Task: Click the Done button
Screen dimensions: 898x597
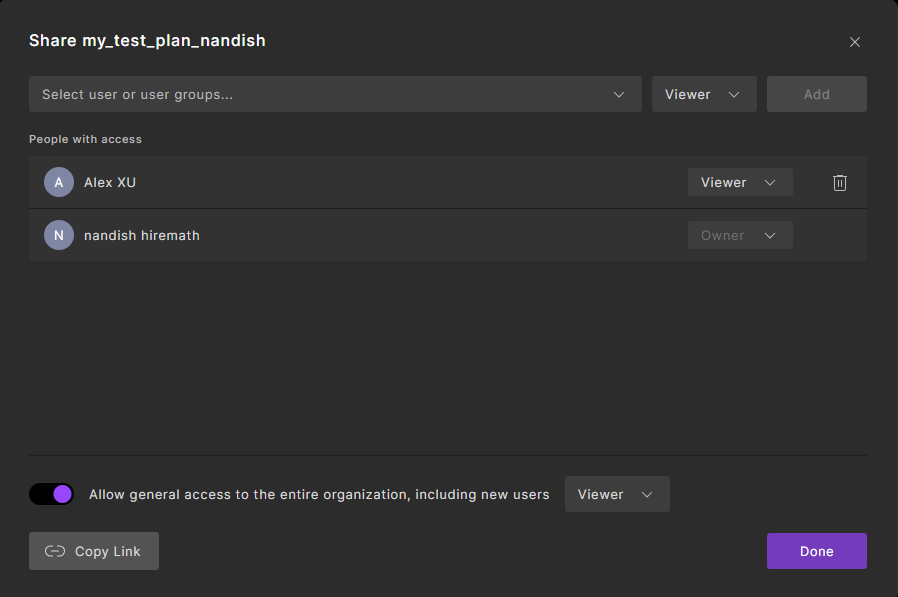Action: pos(816,551)
